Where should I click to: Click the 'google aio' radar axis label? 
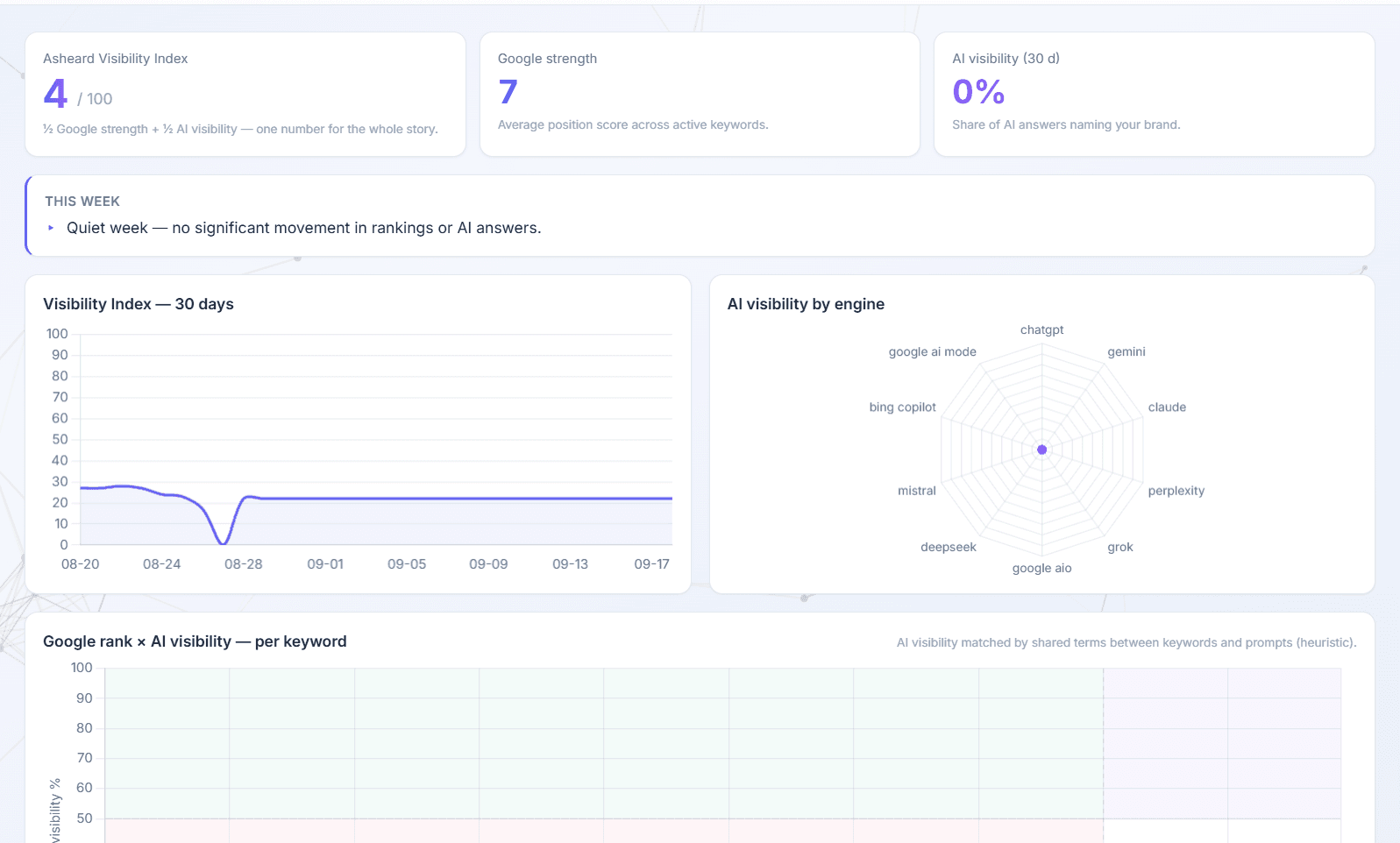(x=1041, y=568)
